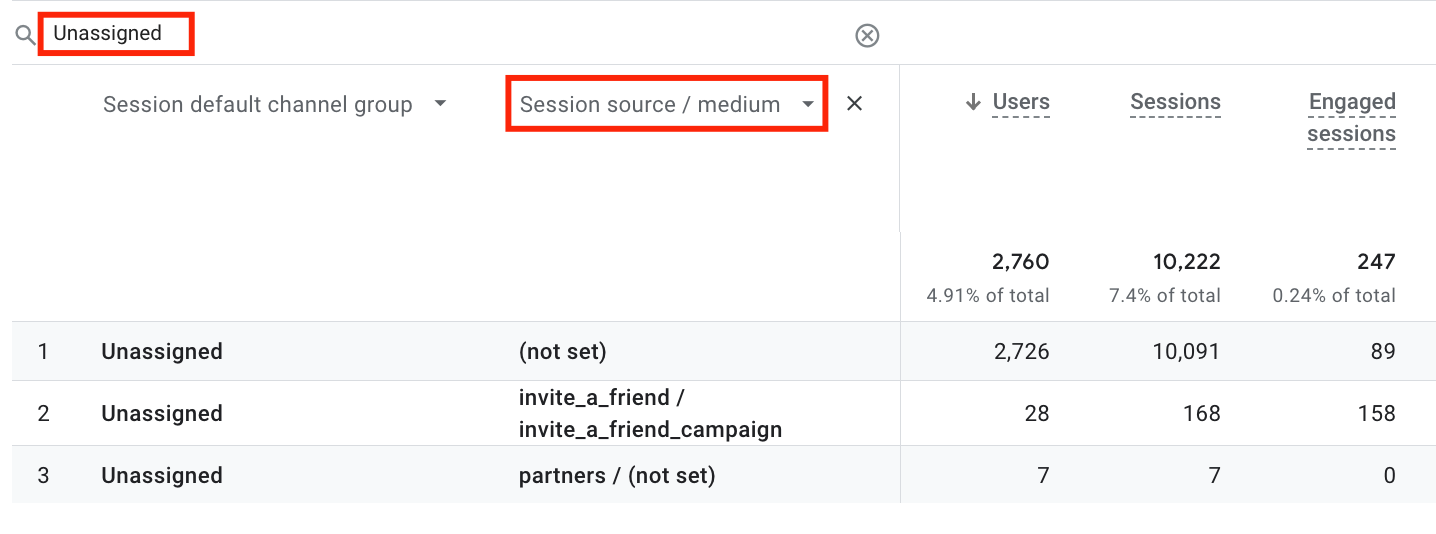This screenshot has width=1436, height=534.
Task: Click the Engaged sessions total 247
Action: click(x=1376, y=262)
